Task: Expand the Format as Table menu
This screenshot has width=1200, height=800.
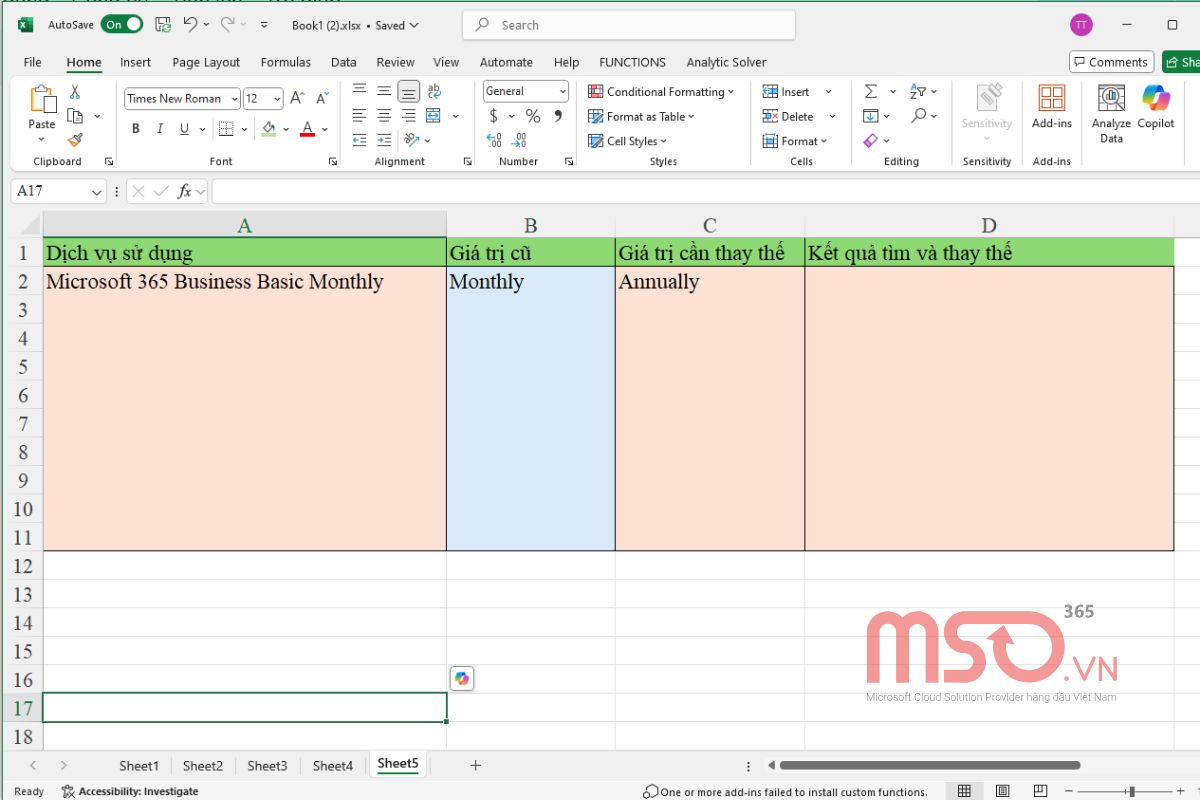Action: 641,116
